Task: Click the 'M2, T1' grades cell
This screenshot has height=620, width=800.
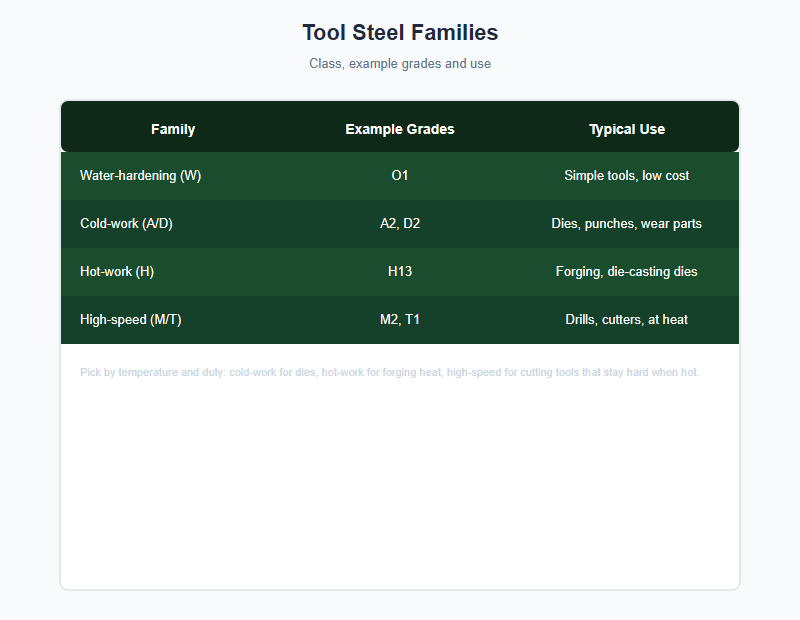Action: 400,319
